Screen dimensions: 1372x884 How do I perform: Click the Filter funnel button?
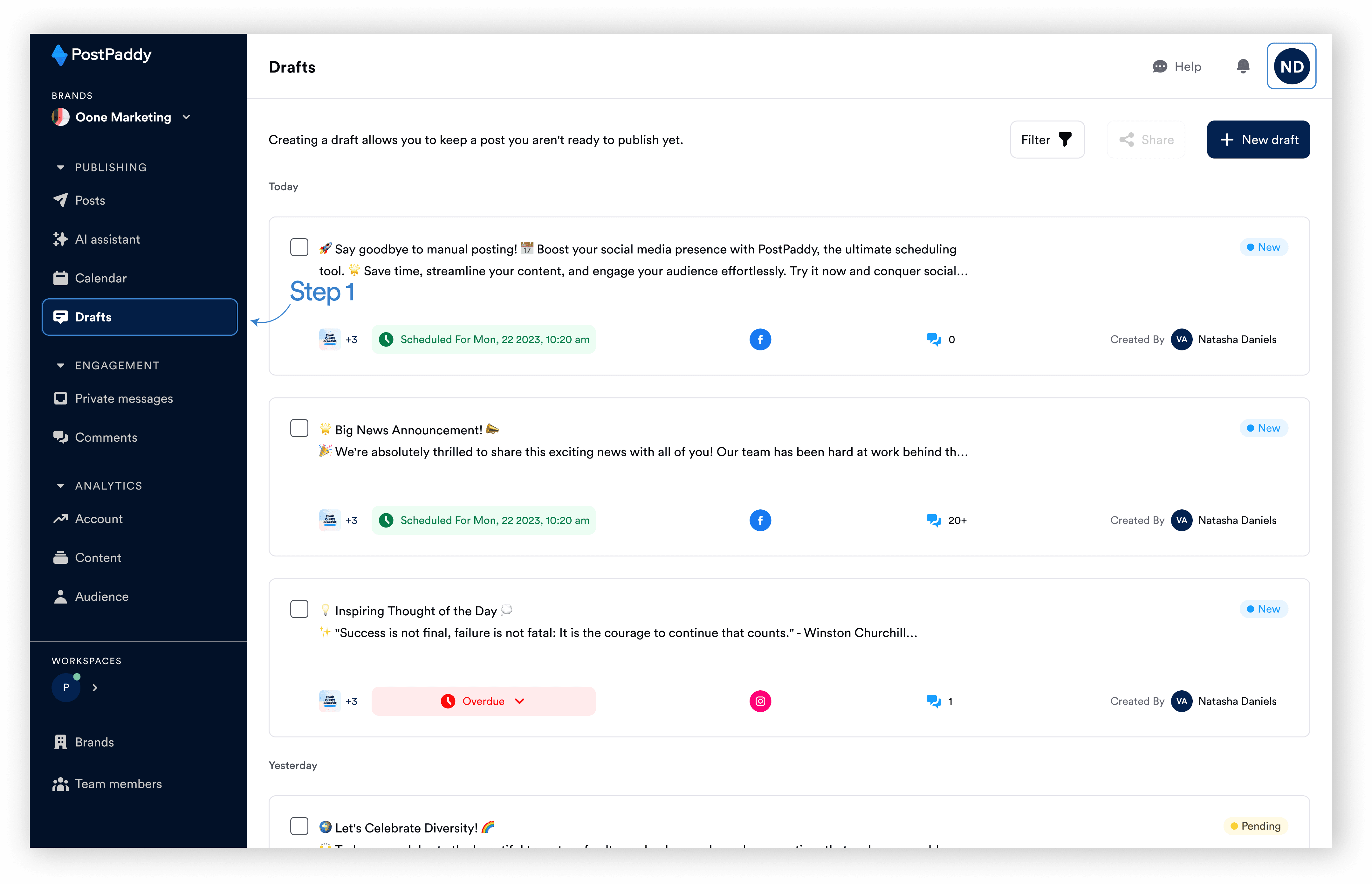[x=1047, y=140]
